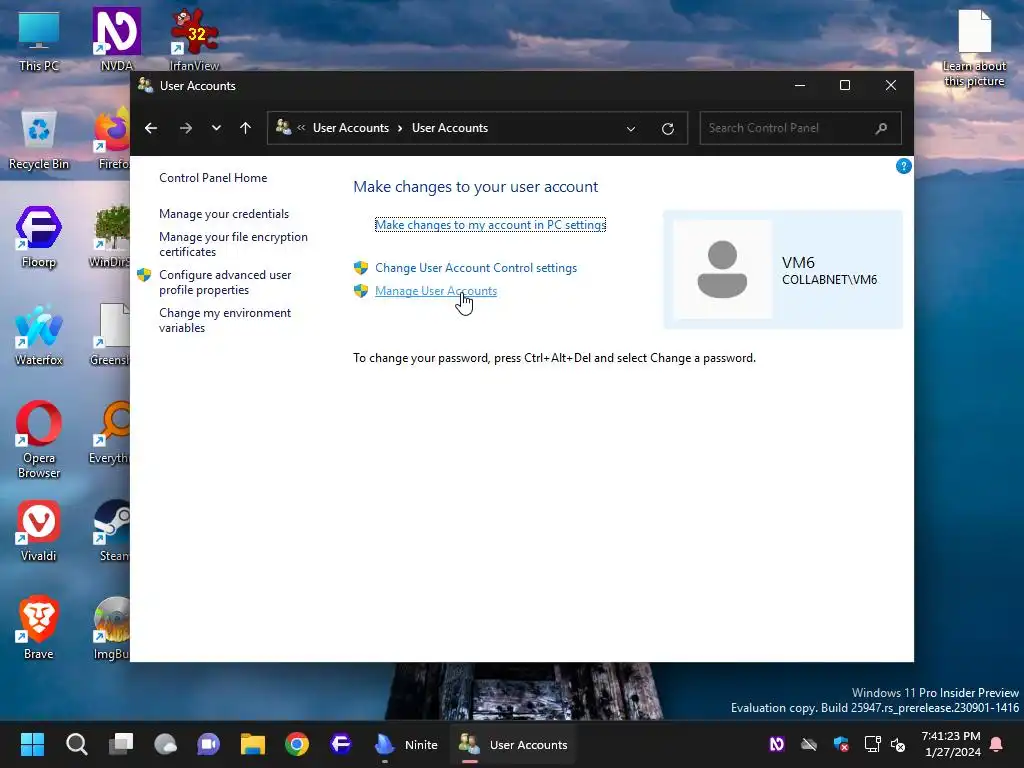Click the NVDA tray icon
The width and height of the screenshot is (1024, 768).
click(x=776, y=744)
